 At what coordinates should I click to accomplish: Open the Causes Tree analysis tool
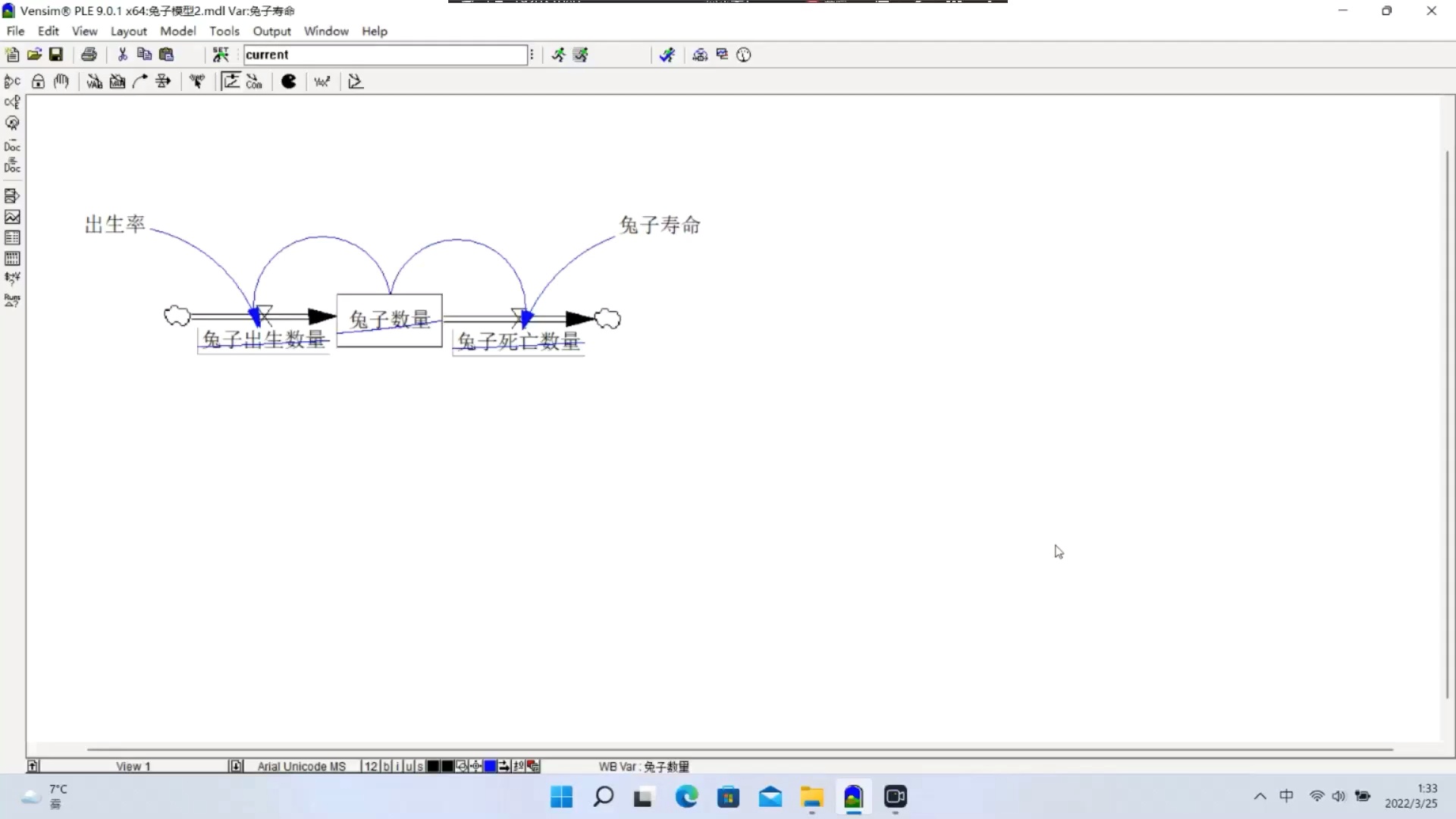click(x=12, y=81)
